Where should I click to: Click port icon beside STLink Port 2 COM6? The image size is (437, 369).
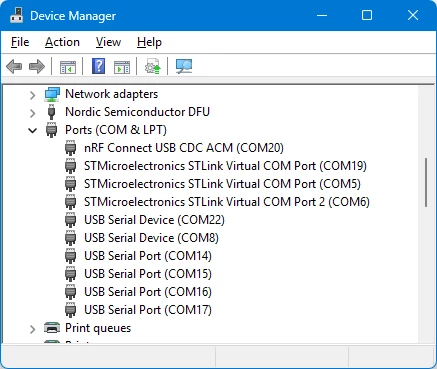(70, 202)
